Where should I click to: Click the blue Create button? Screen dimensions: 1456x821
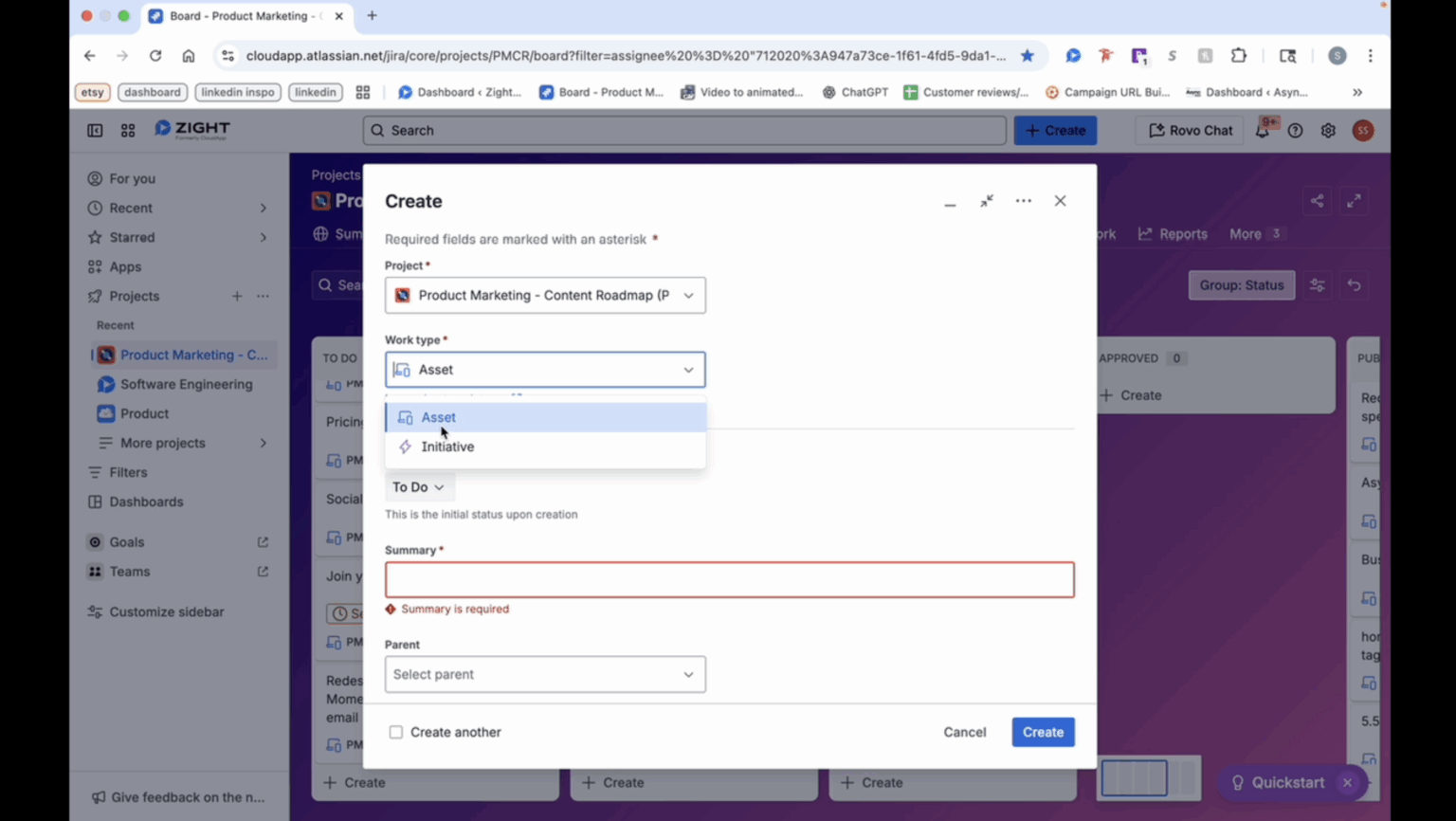point(1043,732)
